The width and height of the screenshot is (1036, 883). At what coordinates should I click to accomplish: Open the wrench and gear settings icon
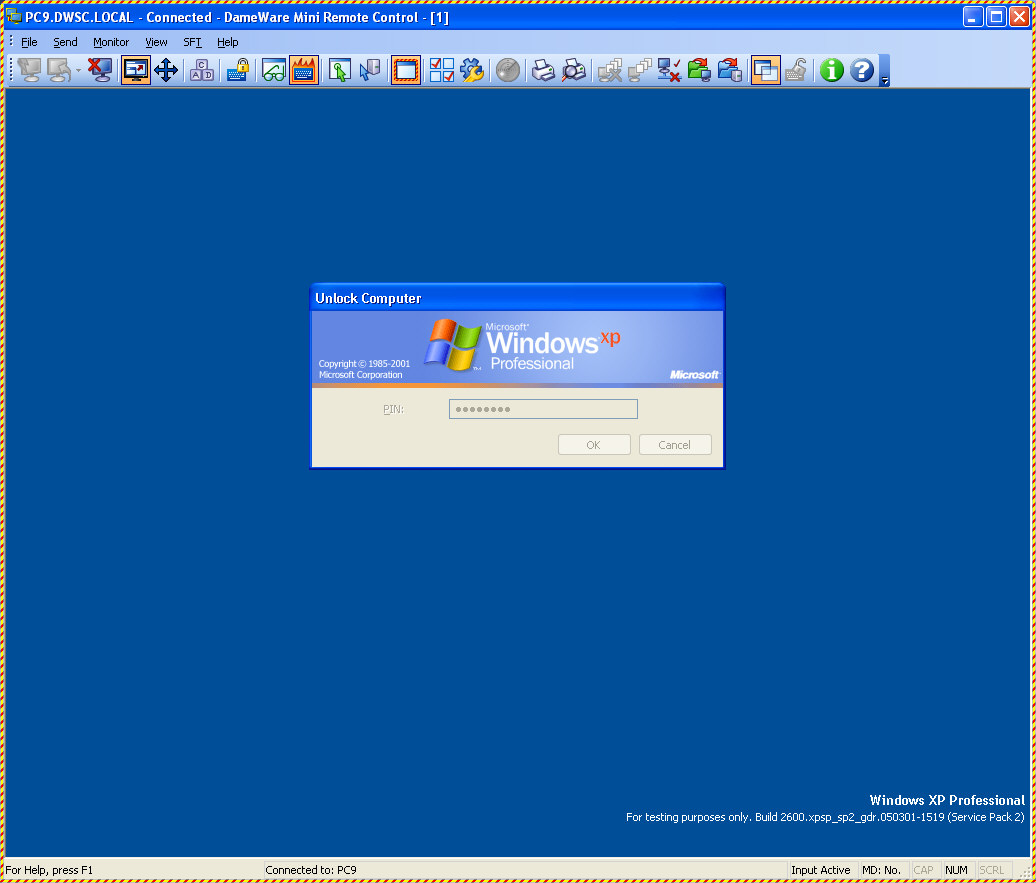point(472,70)
